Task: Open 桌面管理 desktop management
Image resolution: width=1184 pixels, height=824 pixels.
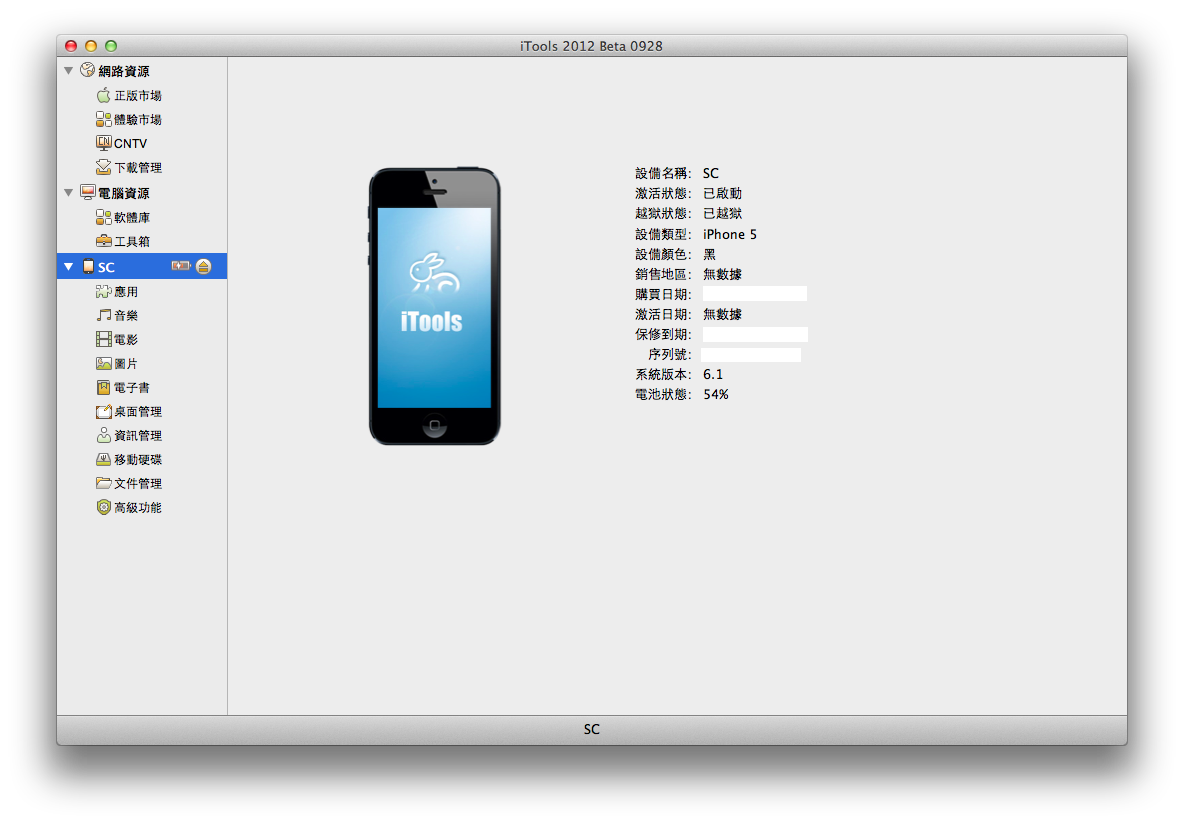Action: click(x=137, y=411)
